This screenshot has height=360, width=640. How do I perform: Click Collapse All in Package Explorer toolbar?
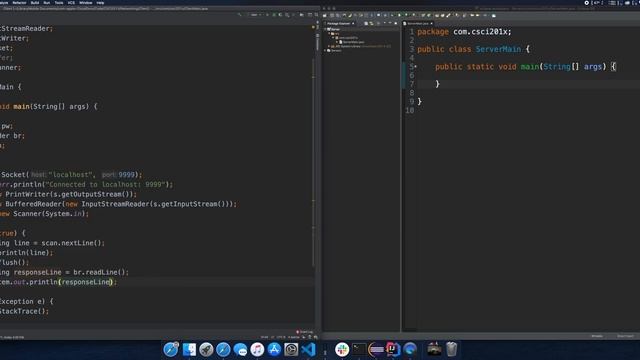(366, 23)
